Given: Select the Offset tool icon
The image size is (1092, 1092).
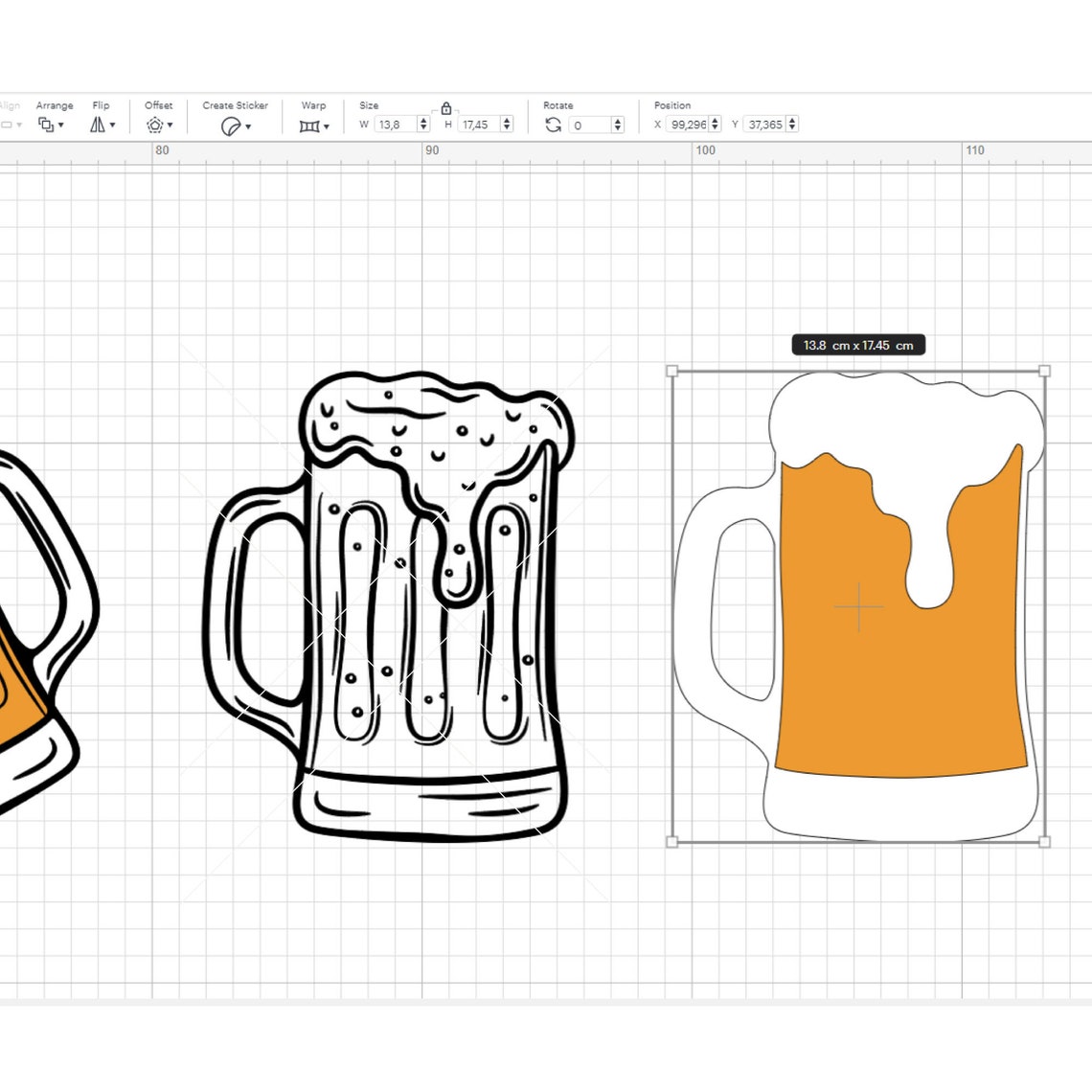Looking at the screenshot, I should [x=153, y=125].
